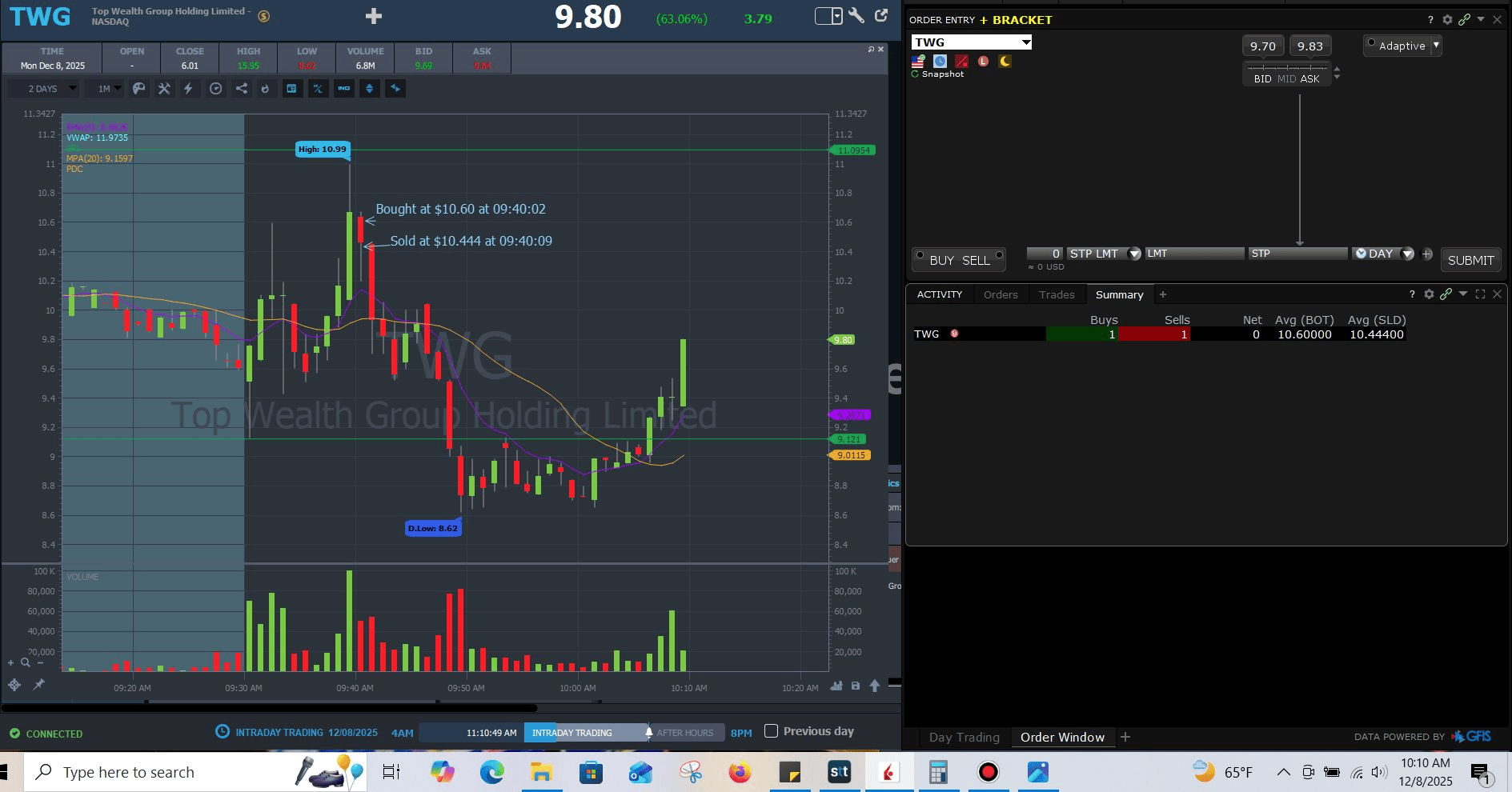Open the 1M interval dropdown
Image resolution: width=1512 pixels, height=792 pixels.
pyautogui.click(x=104, y=89)
